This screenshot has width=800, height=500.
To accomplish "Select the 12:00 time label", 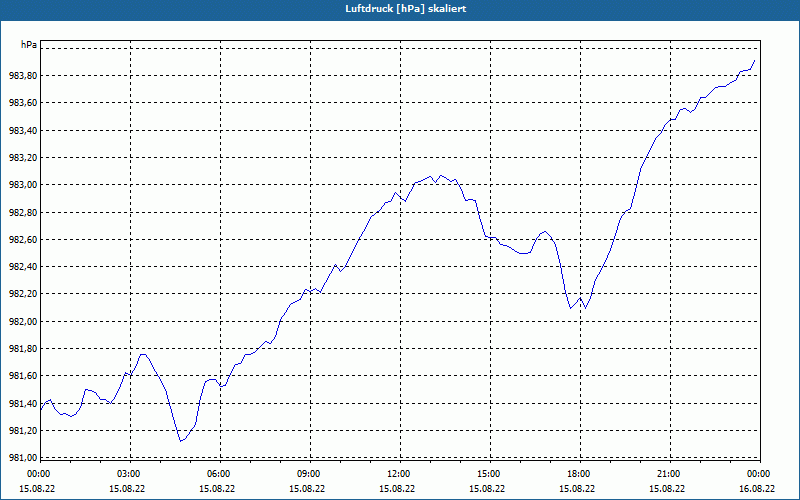I will (x=398, y=474).
